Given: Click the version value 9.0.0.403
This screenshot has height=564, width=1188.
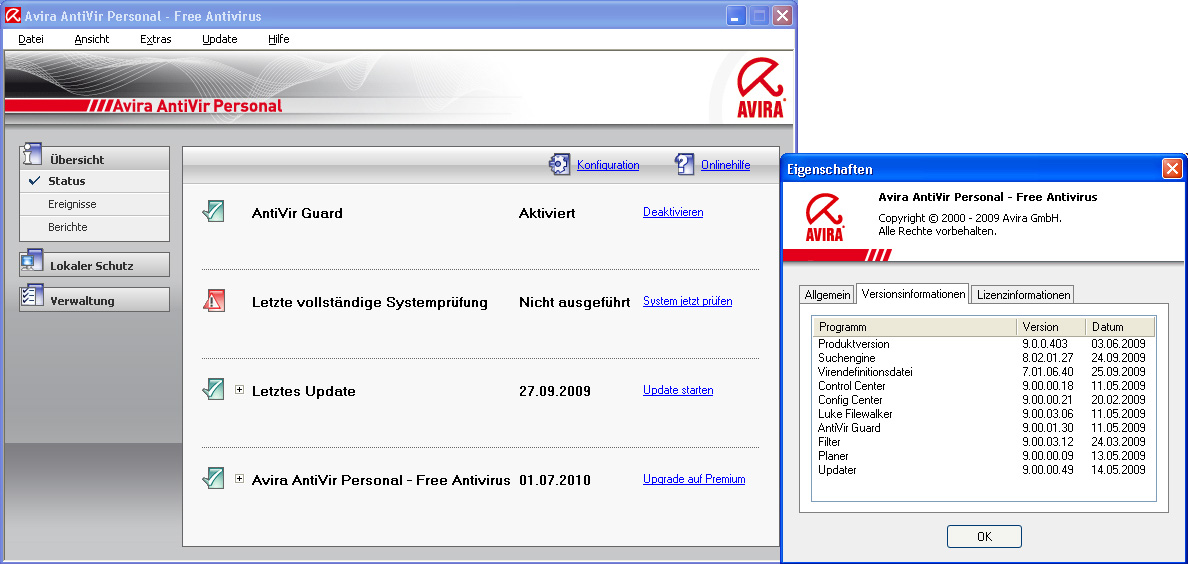Looking at the screenshot, I should pos(1045,344).
